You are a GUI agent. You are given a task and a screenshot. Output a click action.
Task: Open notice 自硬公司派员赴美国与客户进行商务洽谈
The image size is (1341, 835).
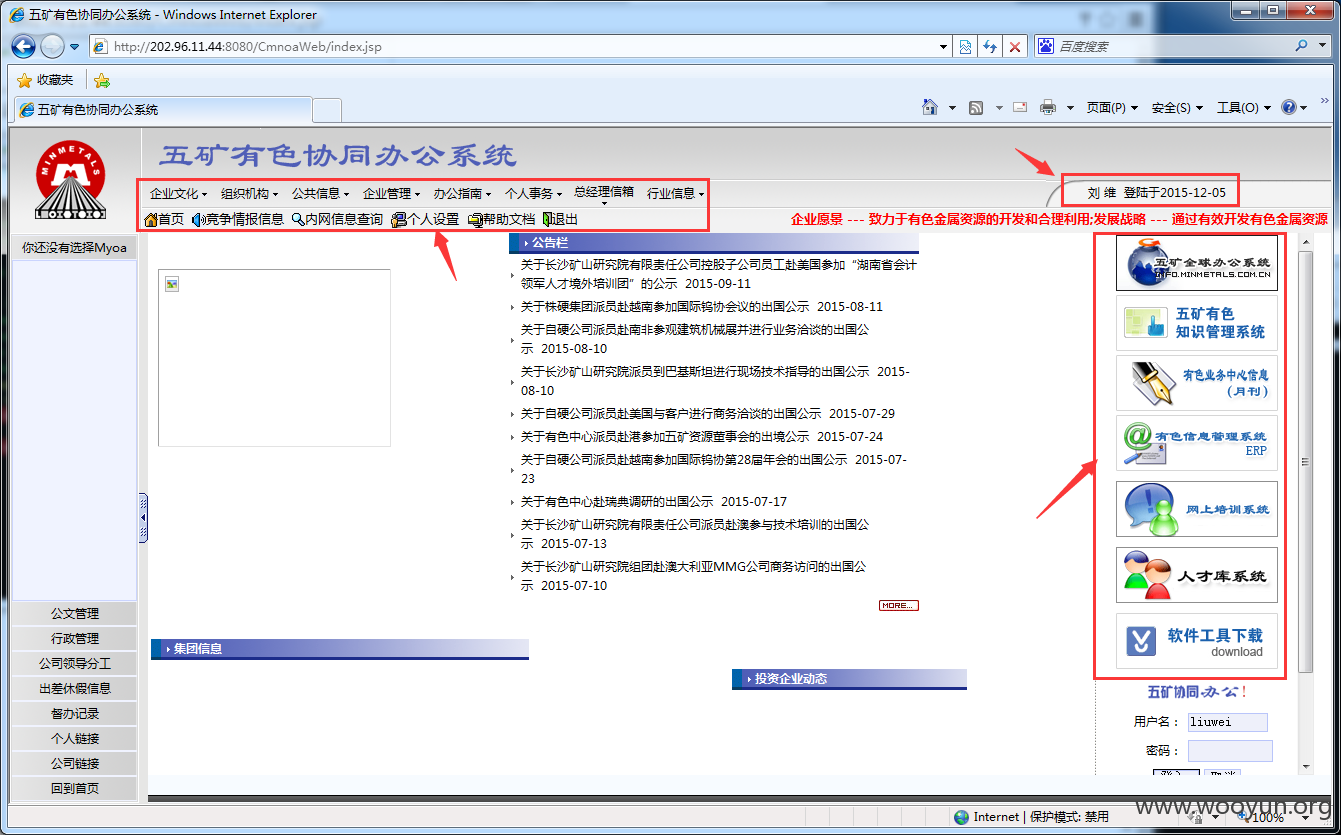pos(708,414)
